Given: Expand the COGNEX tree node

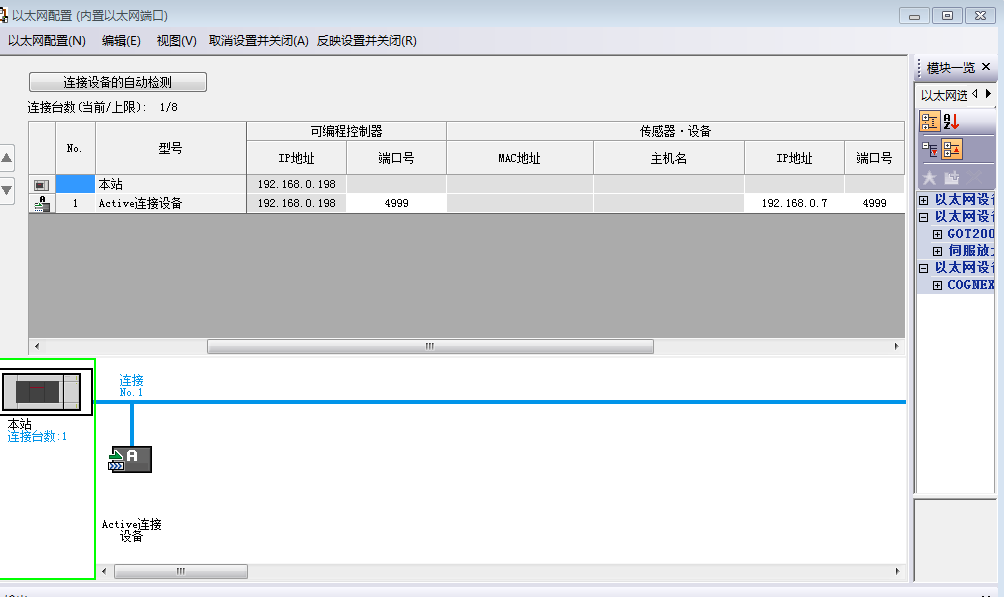Looking at the screenshot, I should tap(937, 285).
